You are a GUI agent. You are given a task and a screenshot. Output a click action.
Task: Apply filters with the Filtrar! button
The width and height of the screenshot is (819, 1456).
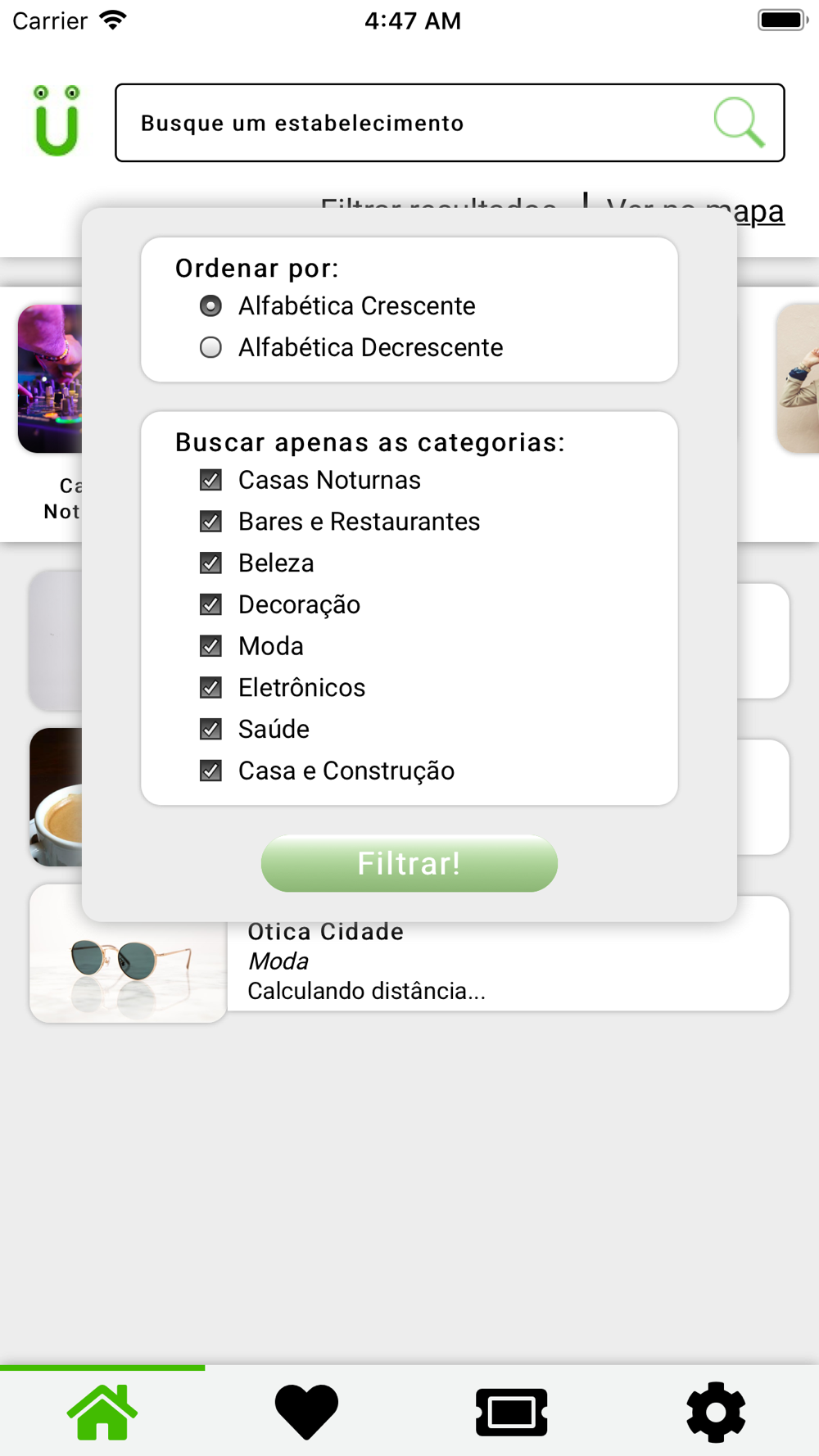click(x=409, y=863)
